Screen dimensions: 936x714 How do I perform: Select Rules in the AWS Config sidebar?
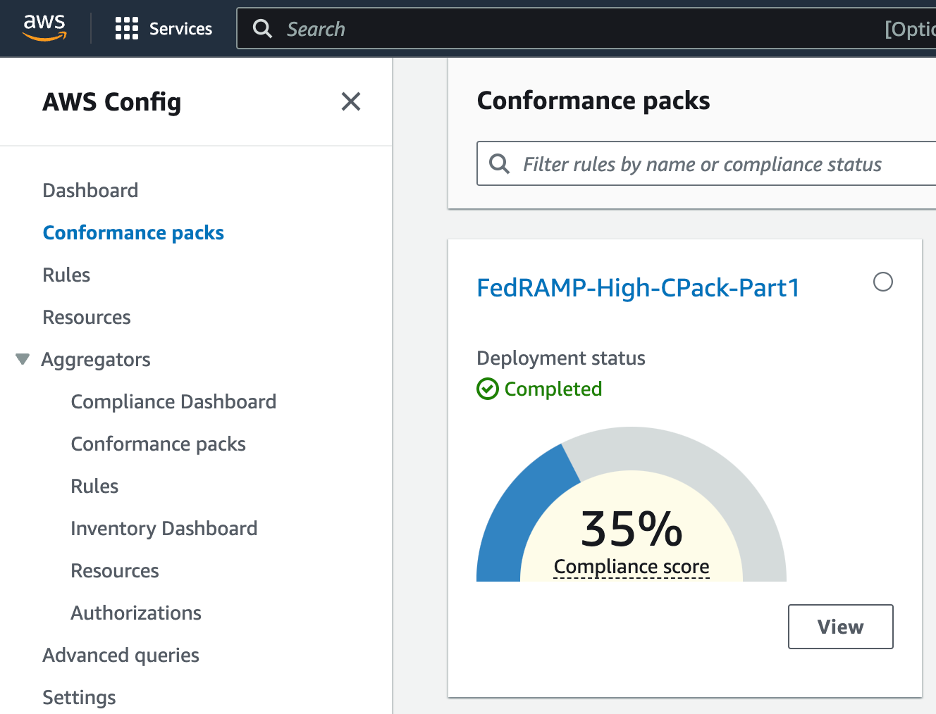pos(66,274)
